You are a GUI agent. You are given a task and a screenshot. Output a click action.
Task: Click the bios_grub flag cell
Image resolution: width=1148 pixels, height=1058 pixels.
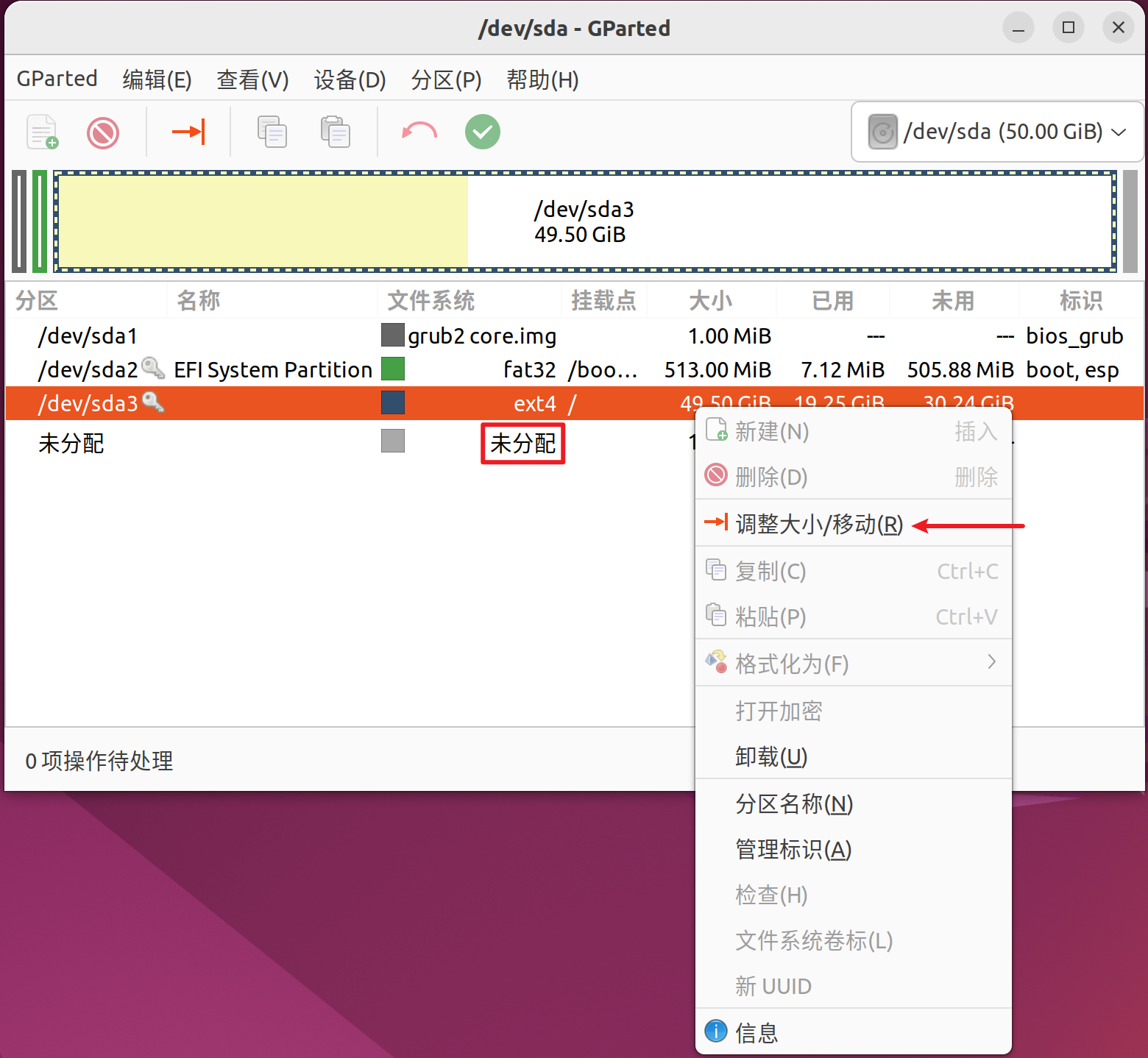tap(1074, 336)
